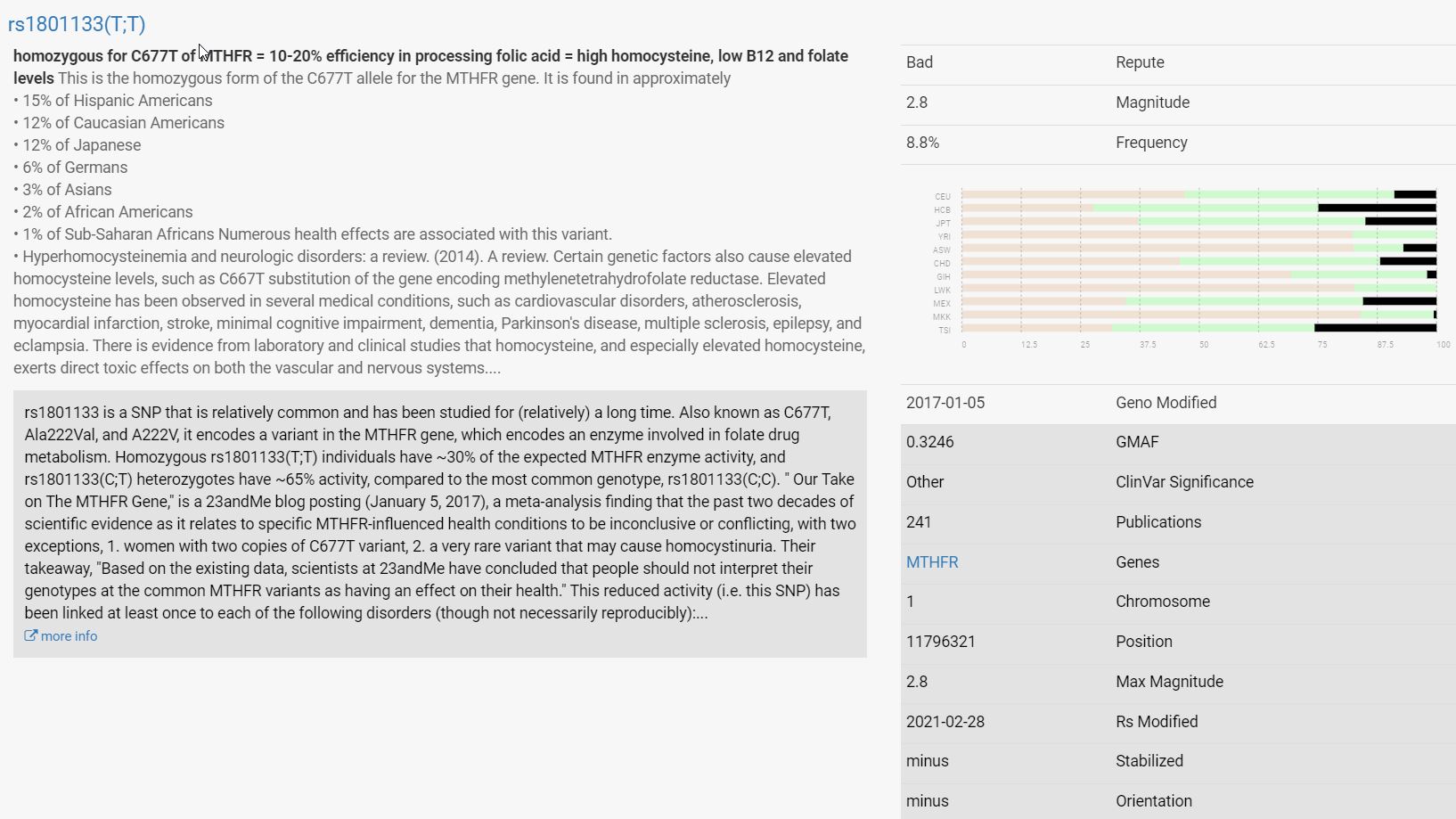The height and width of the screenshot is (819, 1456).
Task: Select the Rs Modified date 2021-02-28
Action: click(945, 722)
